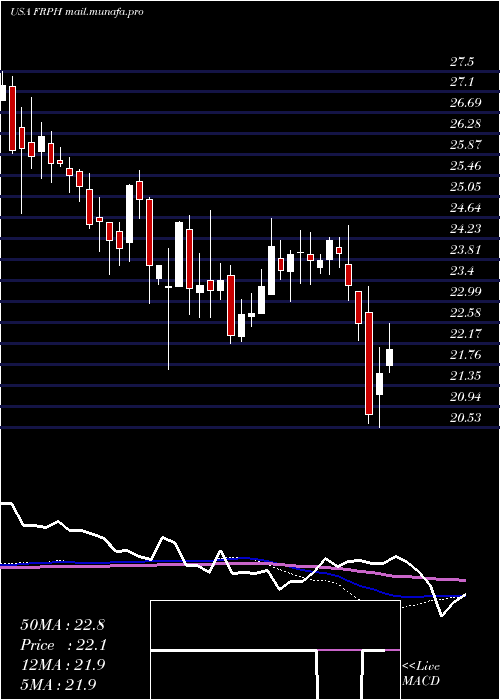The height and width of the screenshot is (700, 500).
Task: Click the 23.4 price axis label
Action: [462, 271]
